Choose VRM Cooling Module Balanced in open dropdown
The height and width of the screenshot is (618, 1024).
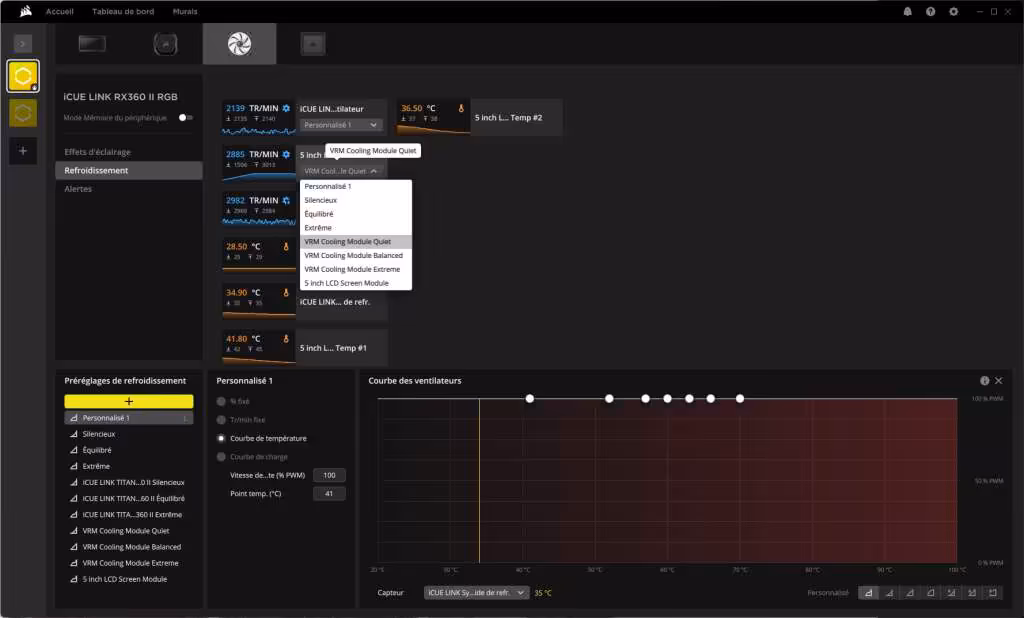pos(356,255)
